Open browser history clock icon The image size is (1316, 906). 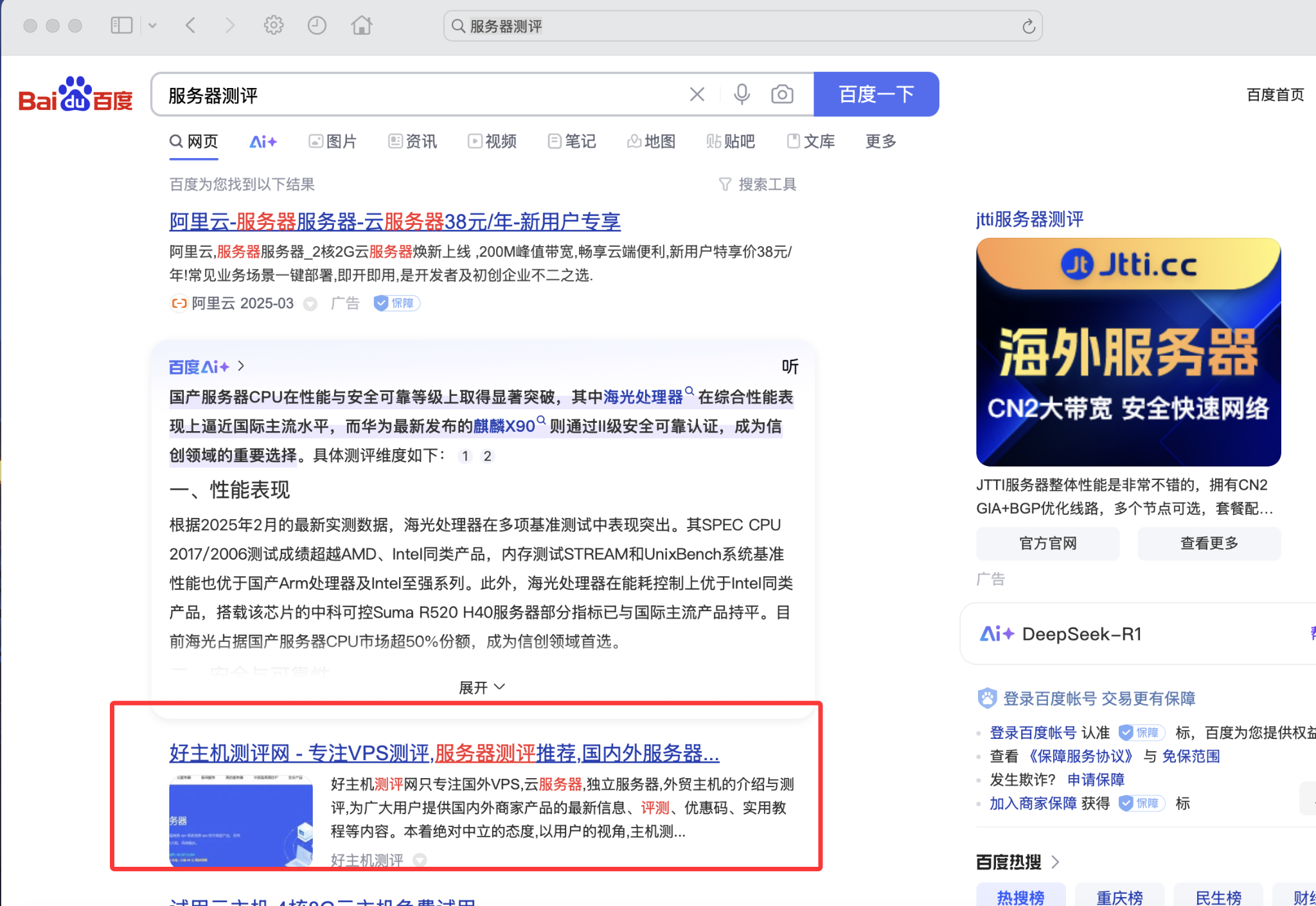pyautogui.click(x=317, y=26)
